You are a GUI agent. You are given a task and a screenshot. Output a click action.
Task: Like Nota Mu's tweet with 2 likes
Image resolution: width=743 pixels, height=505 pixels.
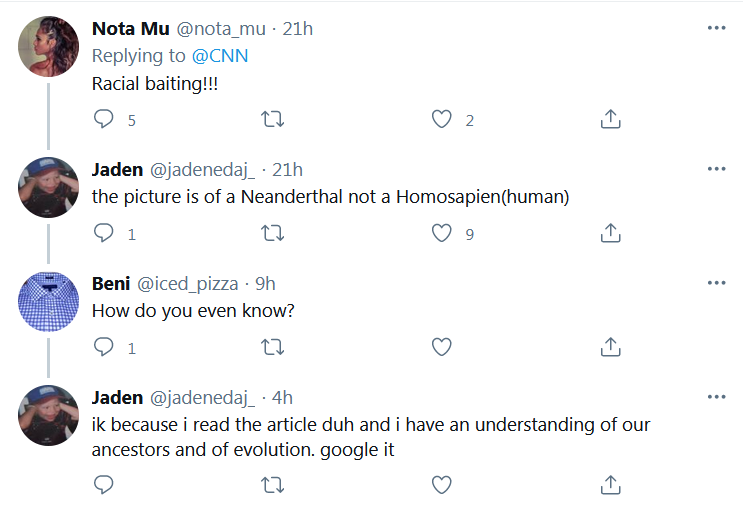point(441,119)
